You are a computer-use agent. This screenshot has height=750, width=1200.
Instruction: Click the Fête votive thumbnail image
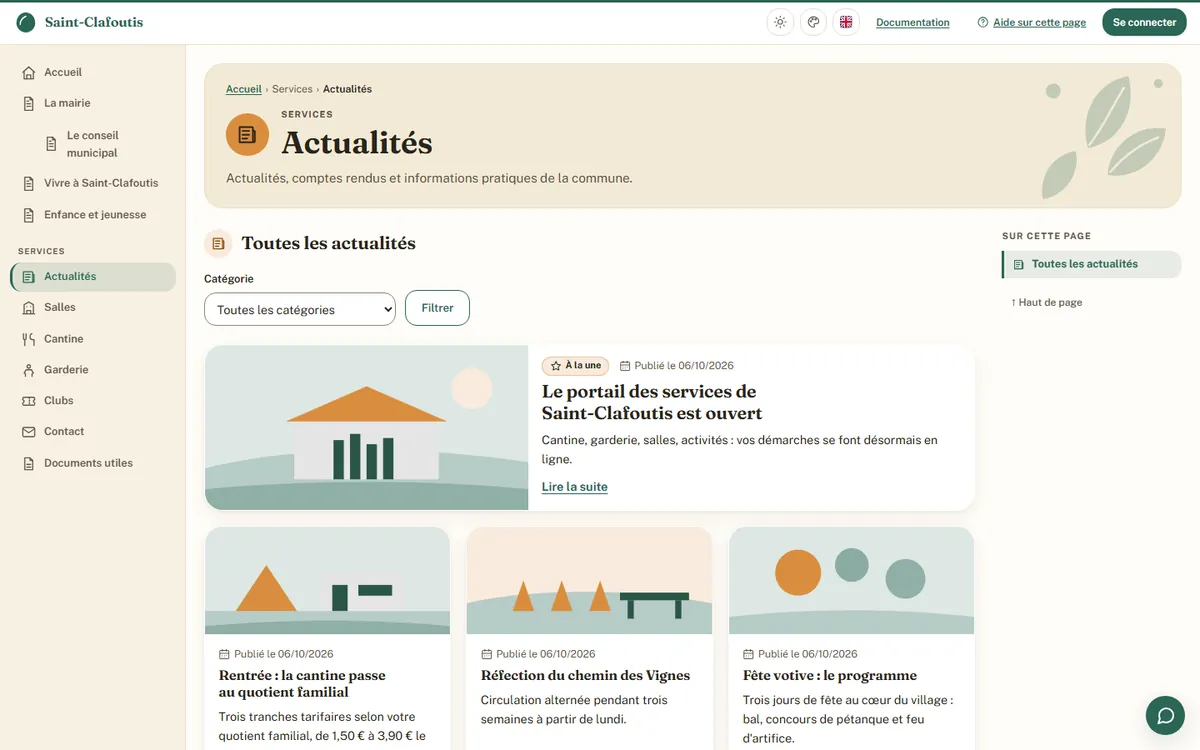(851, 581)
